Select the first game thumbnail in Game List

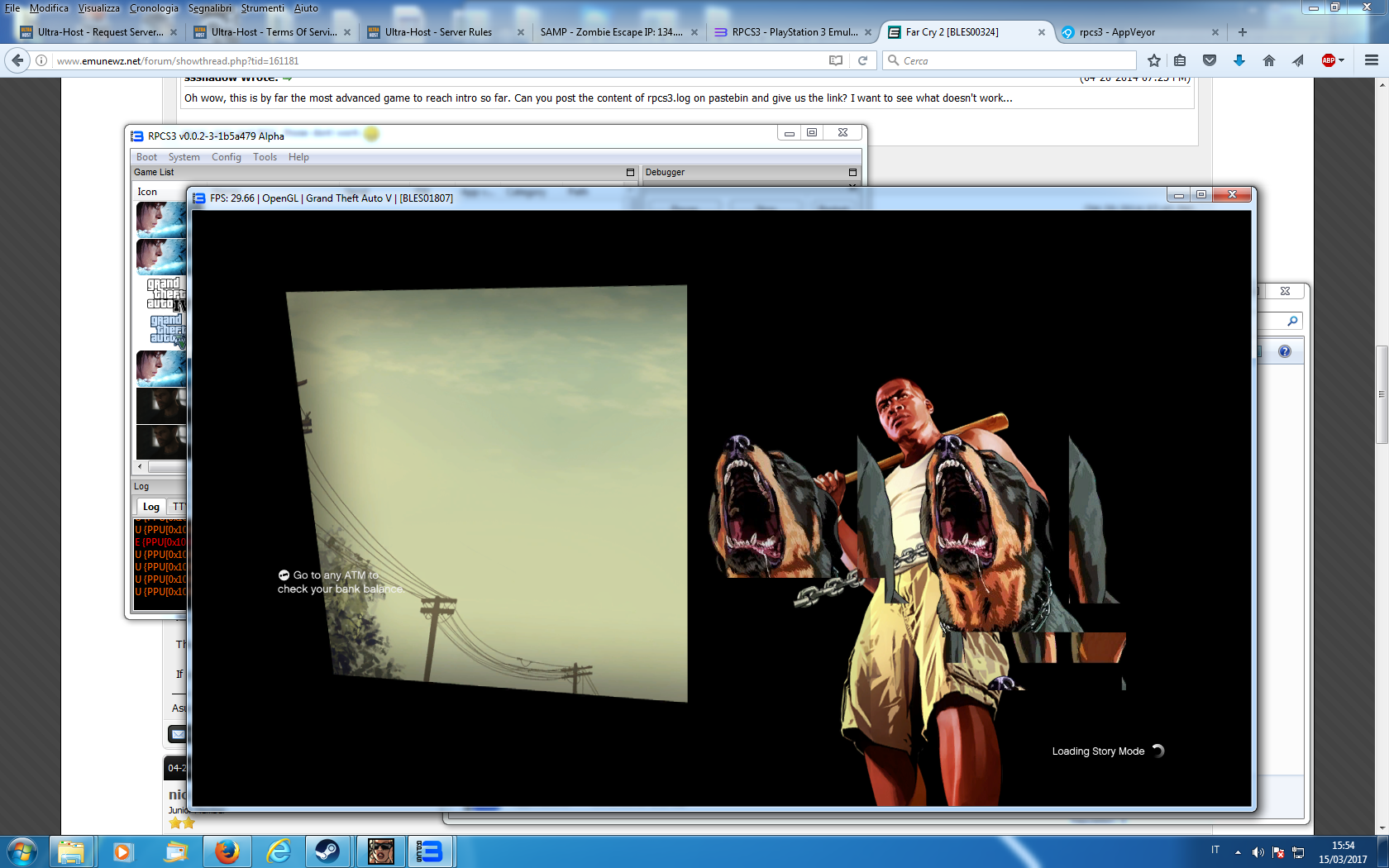(x=161, y=219)
